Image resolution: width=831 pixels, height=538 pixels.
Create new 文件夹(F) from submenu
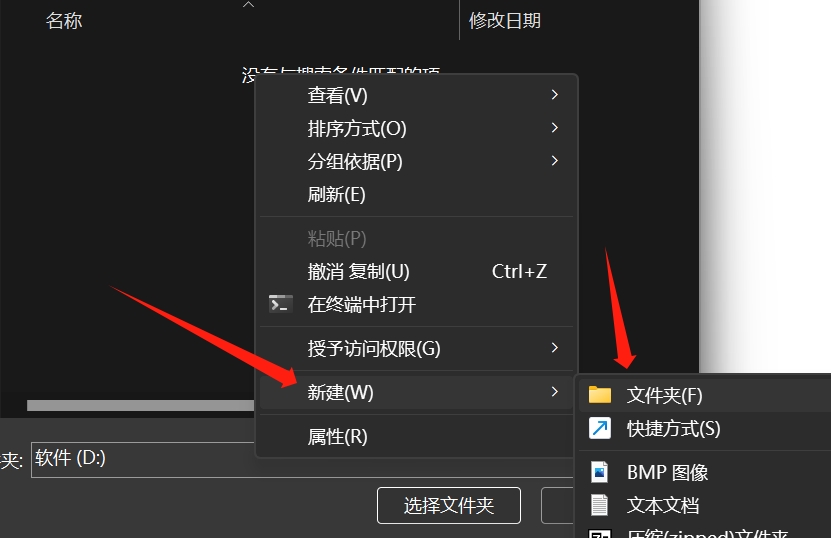705,395
